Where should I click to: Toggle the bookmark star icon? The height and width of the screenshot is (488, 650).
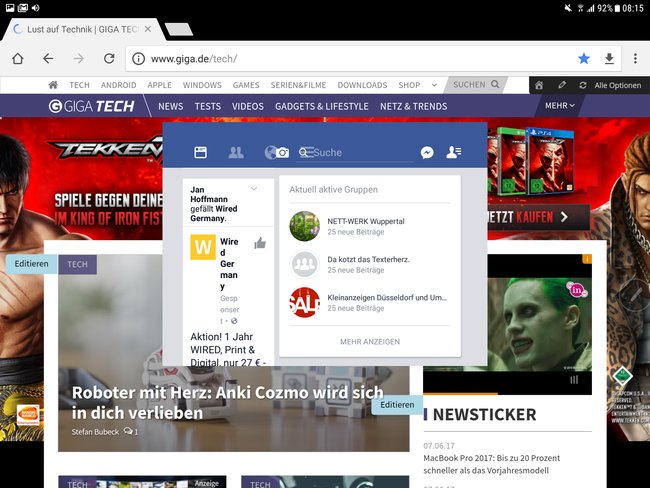pyautogui.click(x=584, y=59)
